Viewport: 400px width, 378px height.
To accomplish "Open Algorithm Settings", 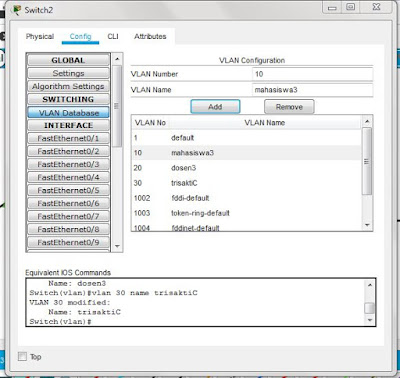I will click(x=68, y=86).
